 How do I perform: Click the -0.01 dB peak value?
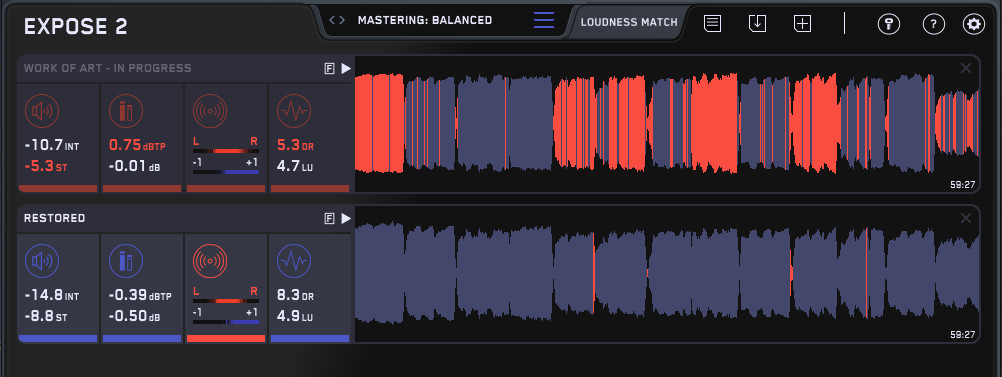click(134, 167)
